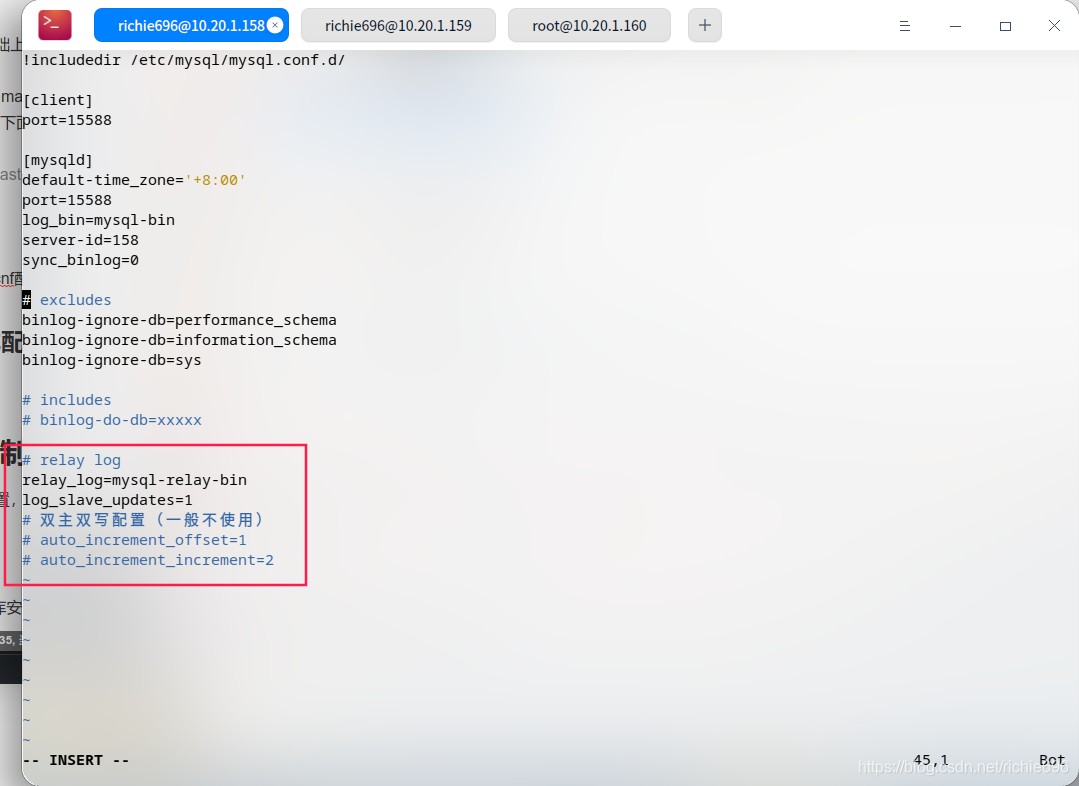The height and width of the screenshot is (786, 1079).
Task: Maximize the terminal window
Action: point(1005,26)
